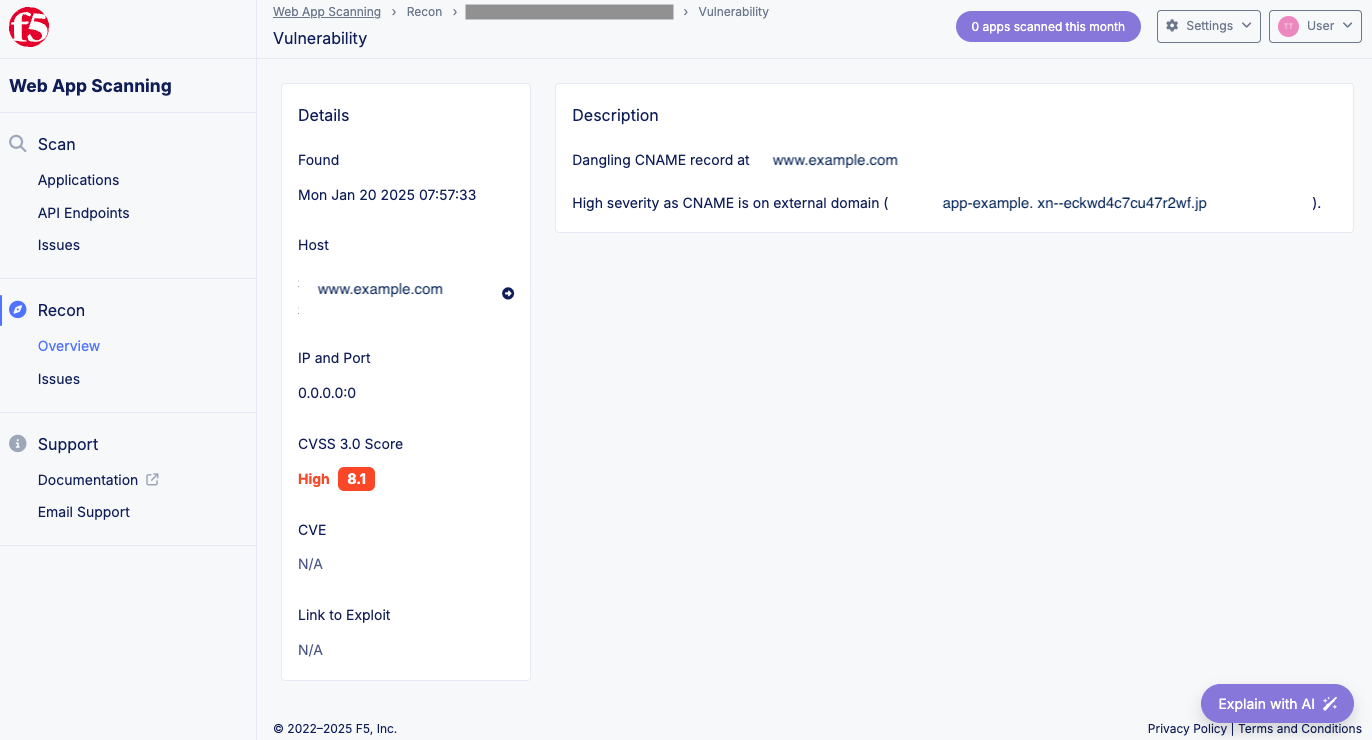Viewport: 1372px width, 740px height.
Task: Click www.example.com in the Description
Action: (835, 160)
